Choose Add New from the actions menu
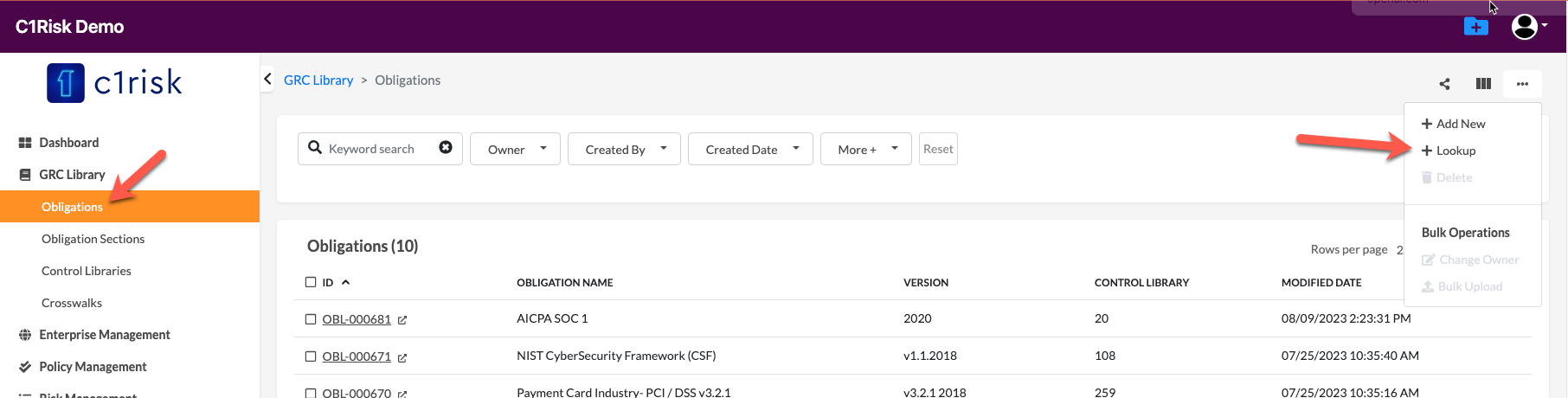This screenshot has width=1568, height=398. (x=1453, y=124)
